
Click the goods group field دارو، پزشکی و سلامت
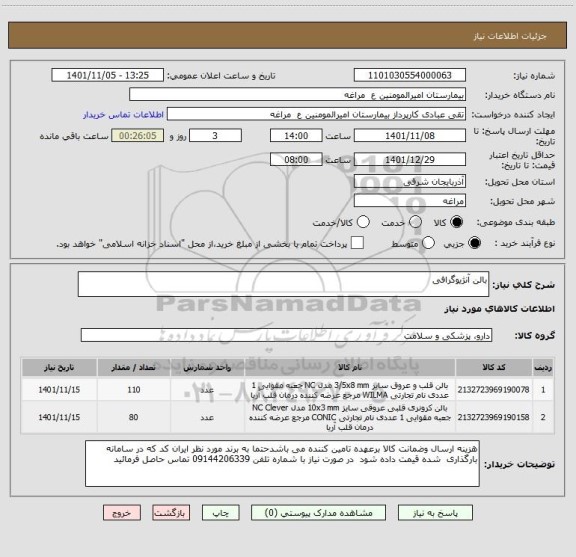(286, 335)
